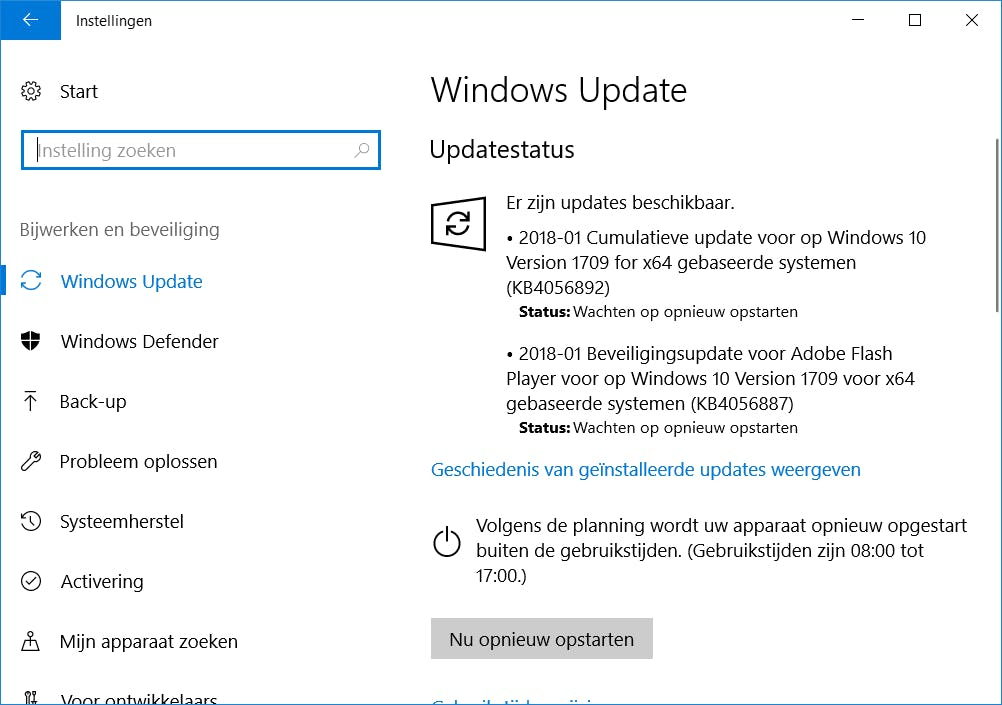1002x705 pixels.
Task: Select Systeemherstel in the sidebar
Action: (121, 521)
